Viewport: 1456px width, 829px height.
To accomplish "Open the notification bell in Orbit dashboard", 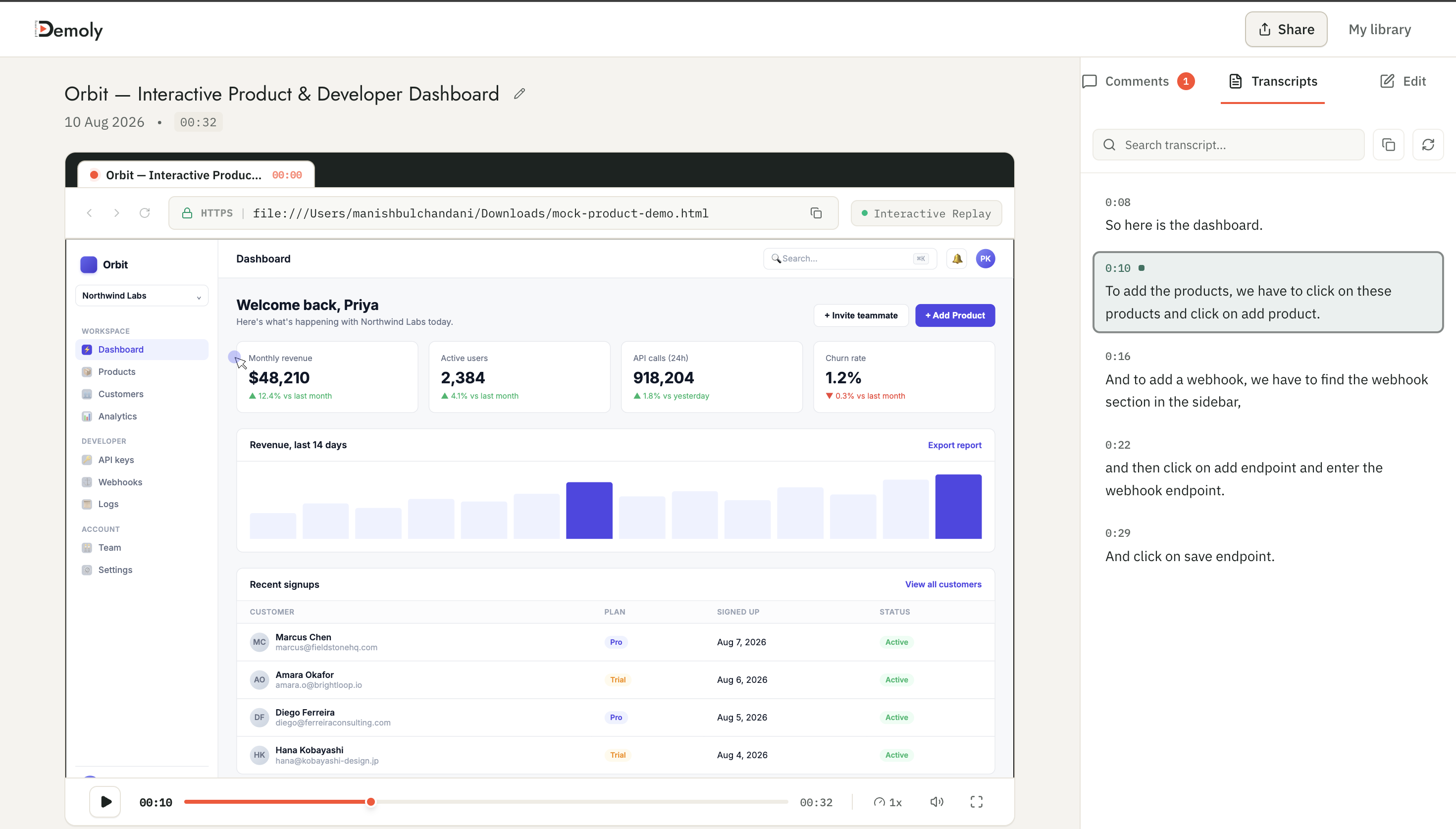I will tap(957, 259).
